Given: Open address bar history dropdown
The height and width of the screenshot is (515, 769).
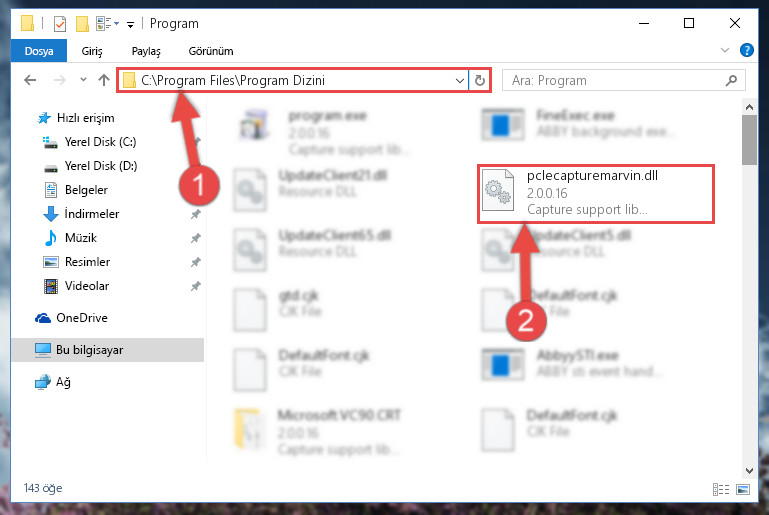Looking at the screenshot, I should tap(460, 80).
